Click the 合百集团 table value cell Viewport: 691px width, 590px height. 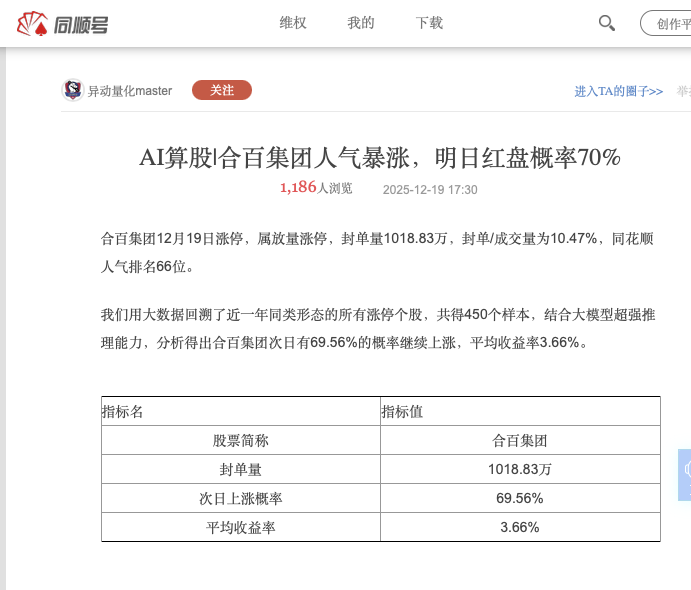[x=520, y=440]
